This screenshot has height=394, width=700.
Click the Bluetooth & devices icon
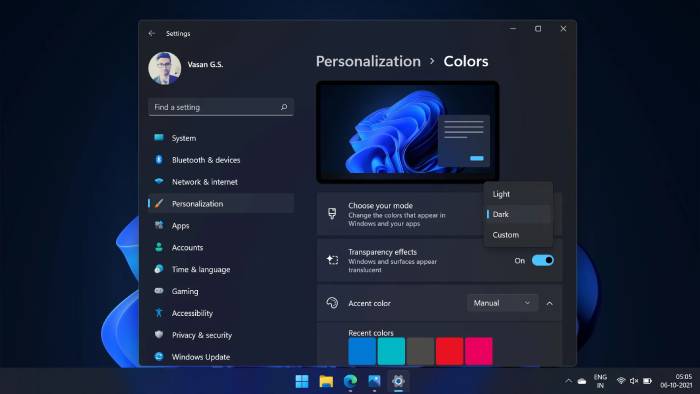click(159, 160)
